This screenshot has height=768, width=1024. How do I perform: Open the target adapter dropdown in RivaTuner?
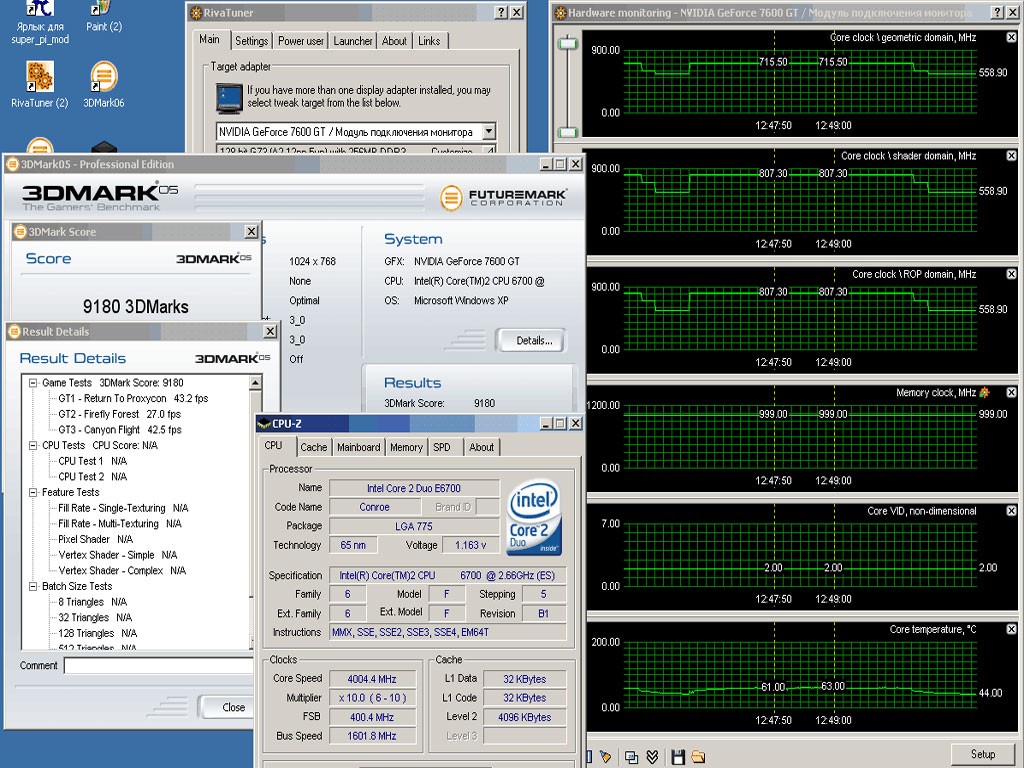coord(488,132)
